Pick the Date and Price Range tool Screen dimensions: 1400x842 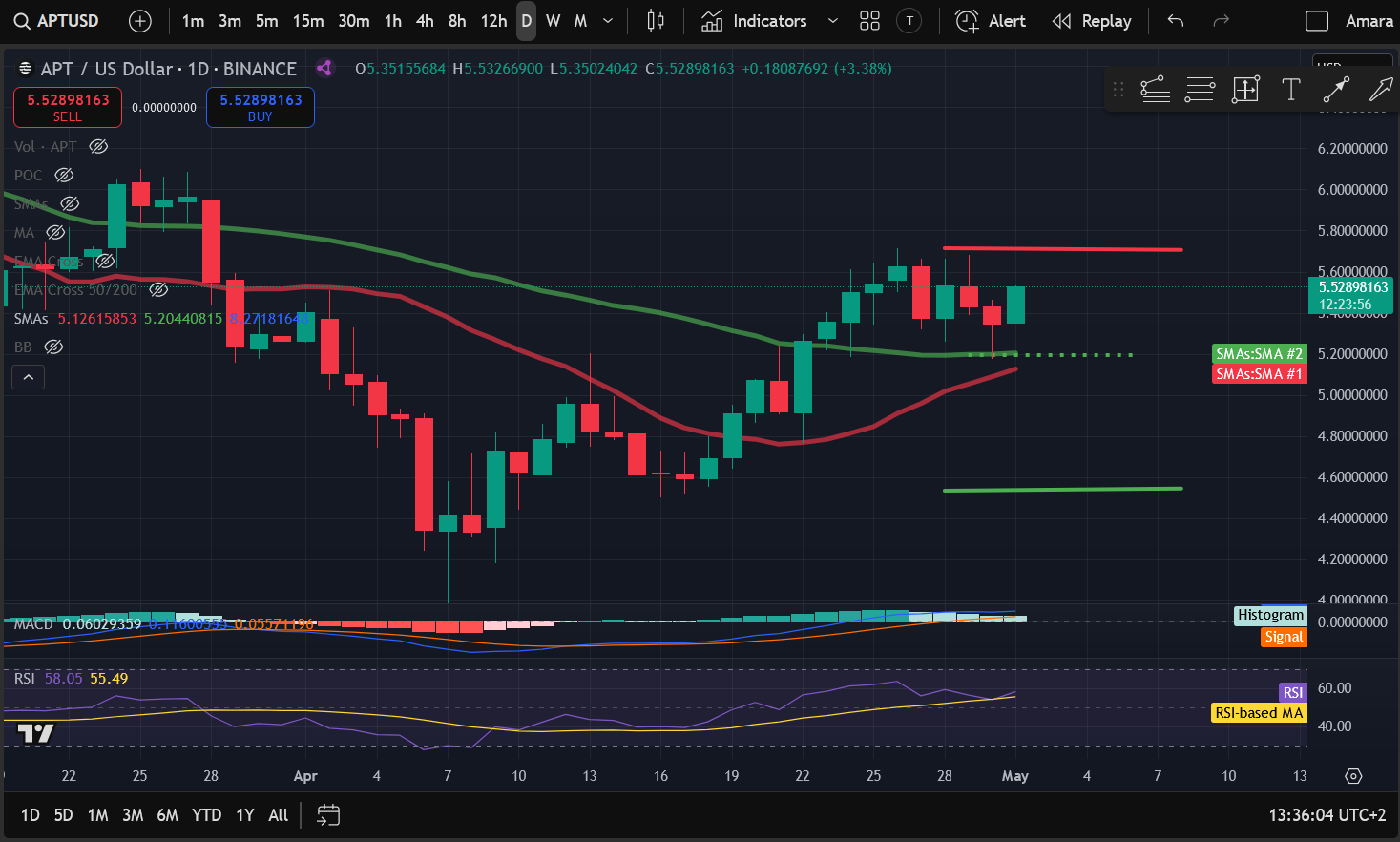click(1245, 89)
